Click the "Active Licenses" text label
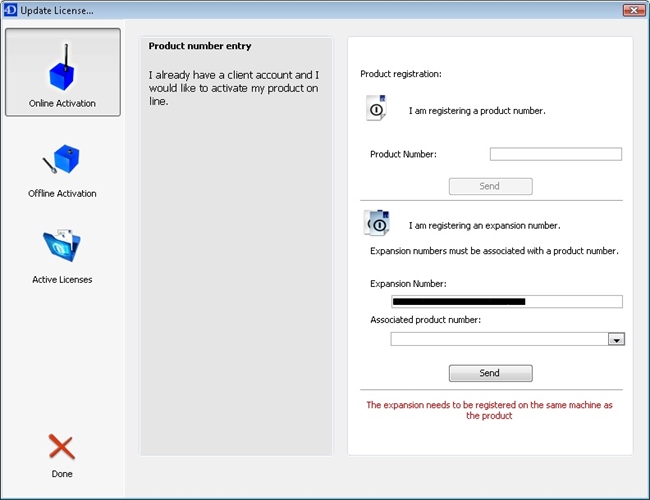Screen dimensions: 650x500 pyautogui.click(x=62, y=280)
